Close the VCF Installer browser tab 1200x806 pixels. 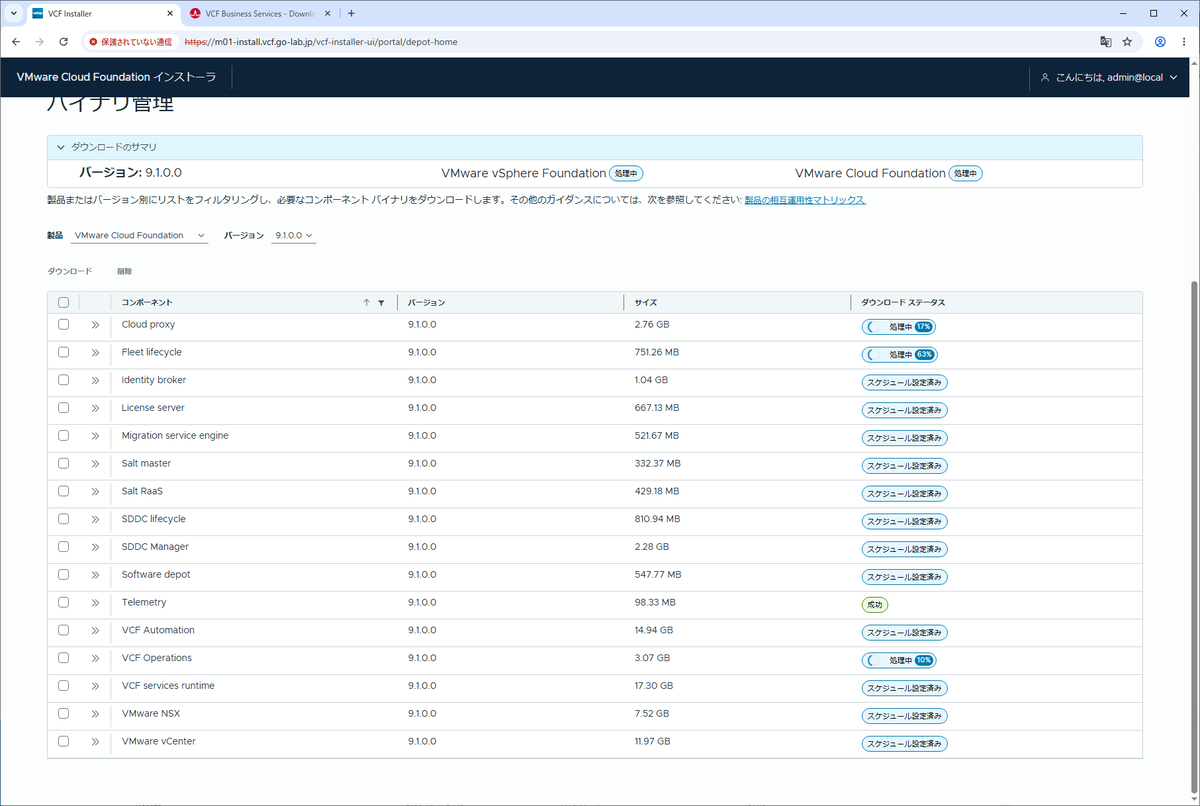[x=170, y=13]
